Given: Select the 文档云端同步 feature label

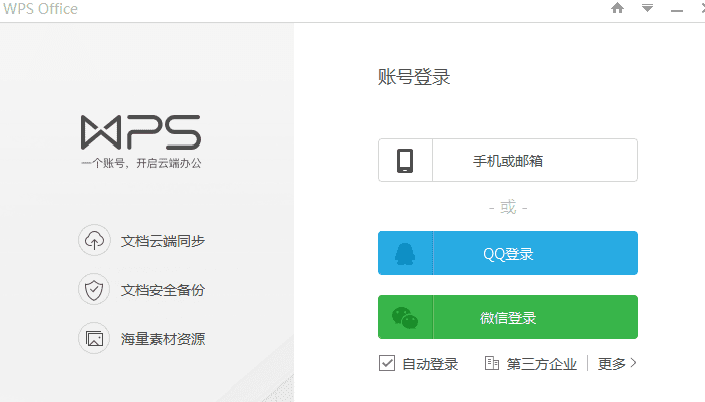Looking at the screenshot, I should (x=163, y=241).
